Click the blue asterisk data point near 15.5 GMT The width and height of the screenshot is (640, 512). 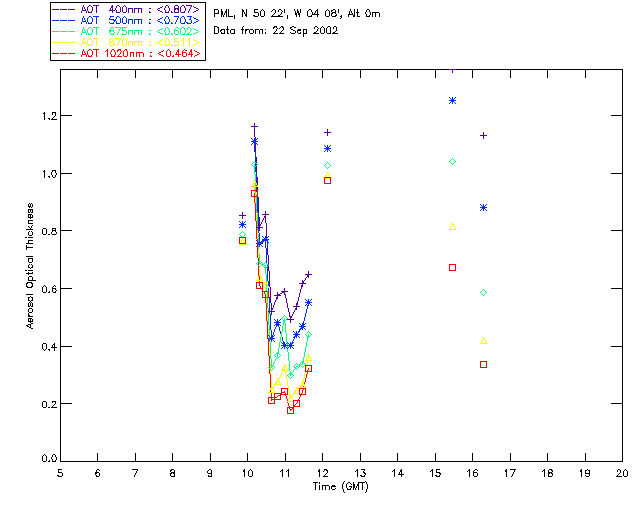(x=452, y=100)
